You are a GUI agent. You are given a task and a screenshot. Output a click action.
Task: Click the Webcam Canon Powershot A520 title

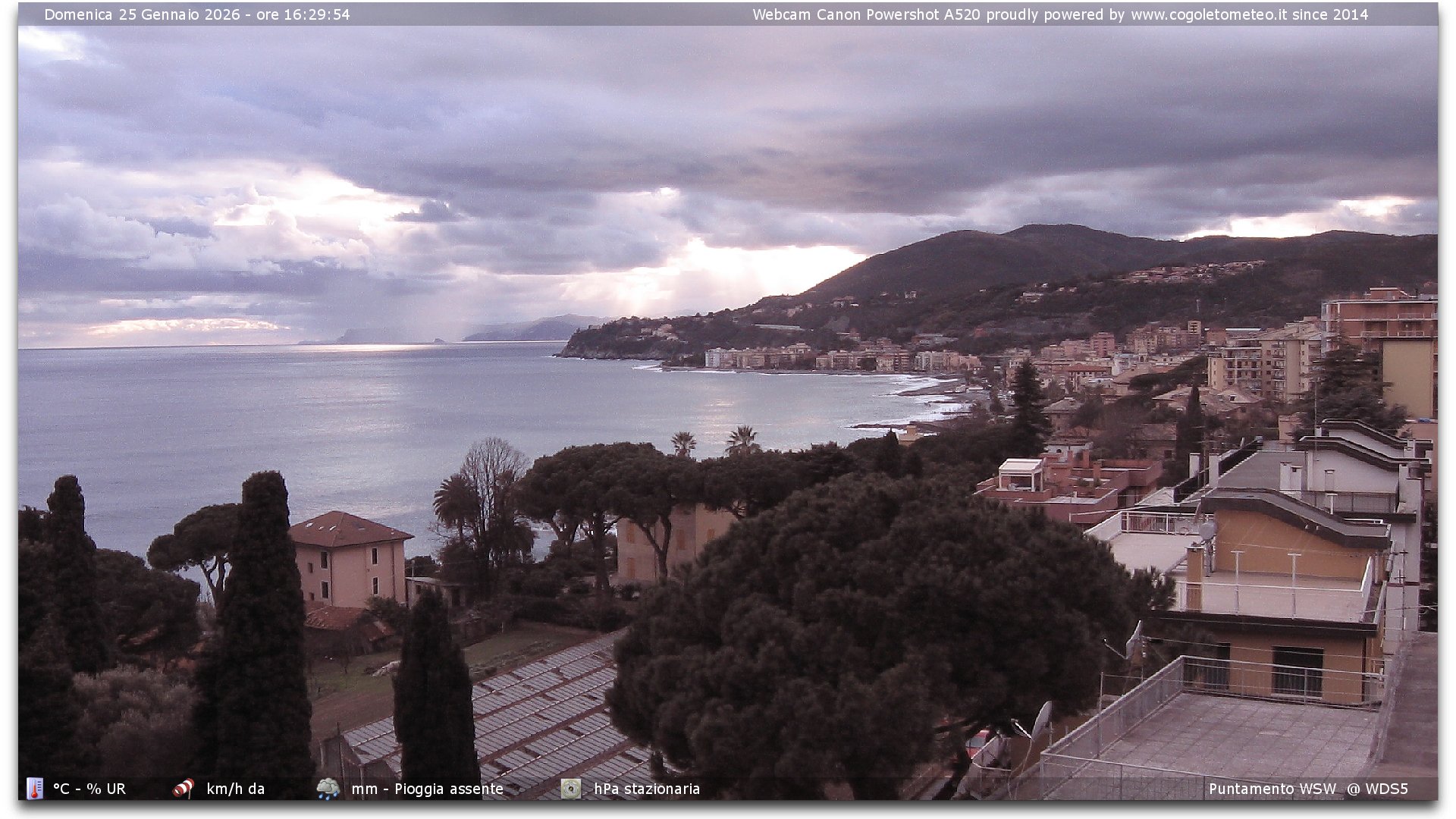[x=866, y=14]
